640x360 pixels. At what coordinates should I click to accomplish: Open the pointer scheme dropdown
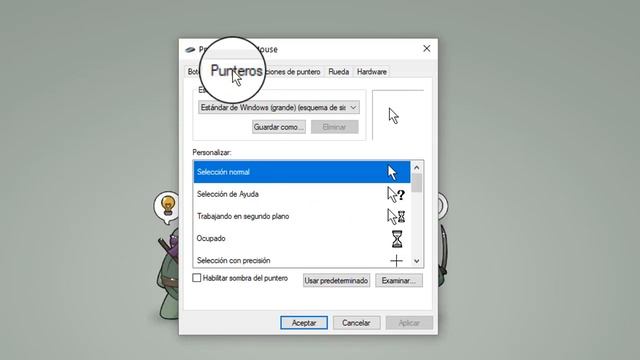click(279, 107)
